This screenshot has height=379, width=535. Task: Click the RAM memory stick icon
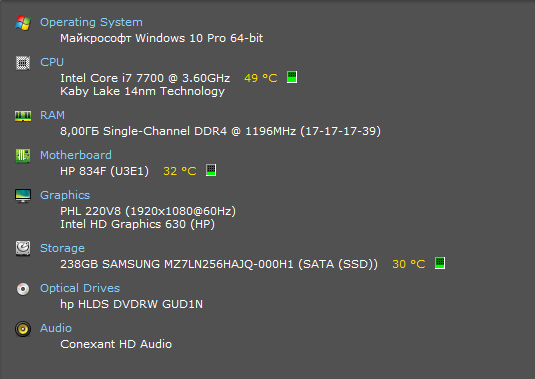(x=23, y=116)
